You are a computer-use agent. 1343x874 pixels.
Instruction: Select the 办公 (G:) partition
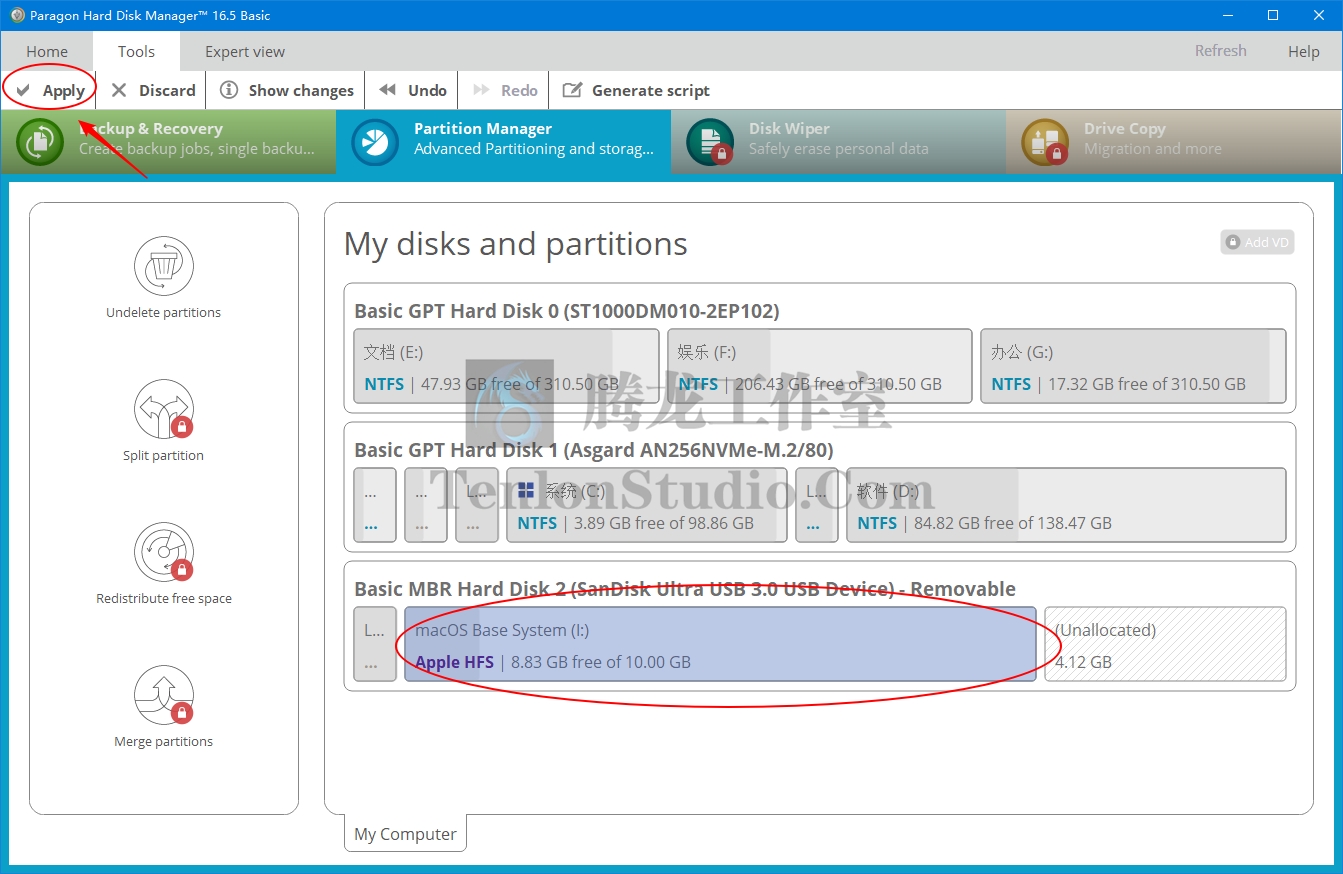pos(1133,366)
